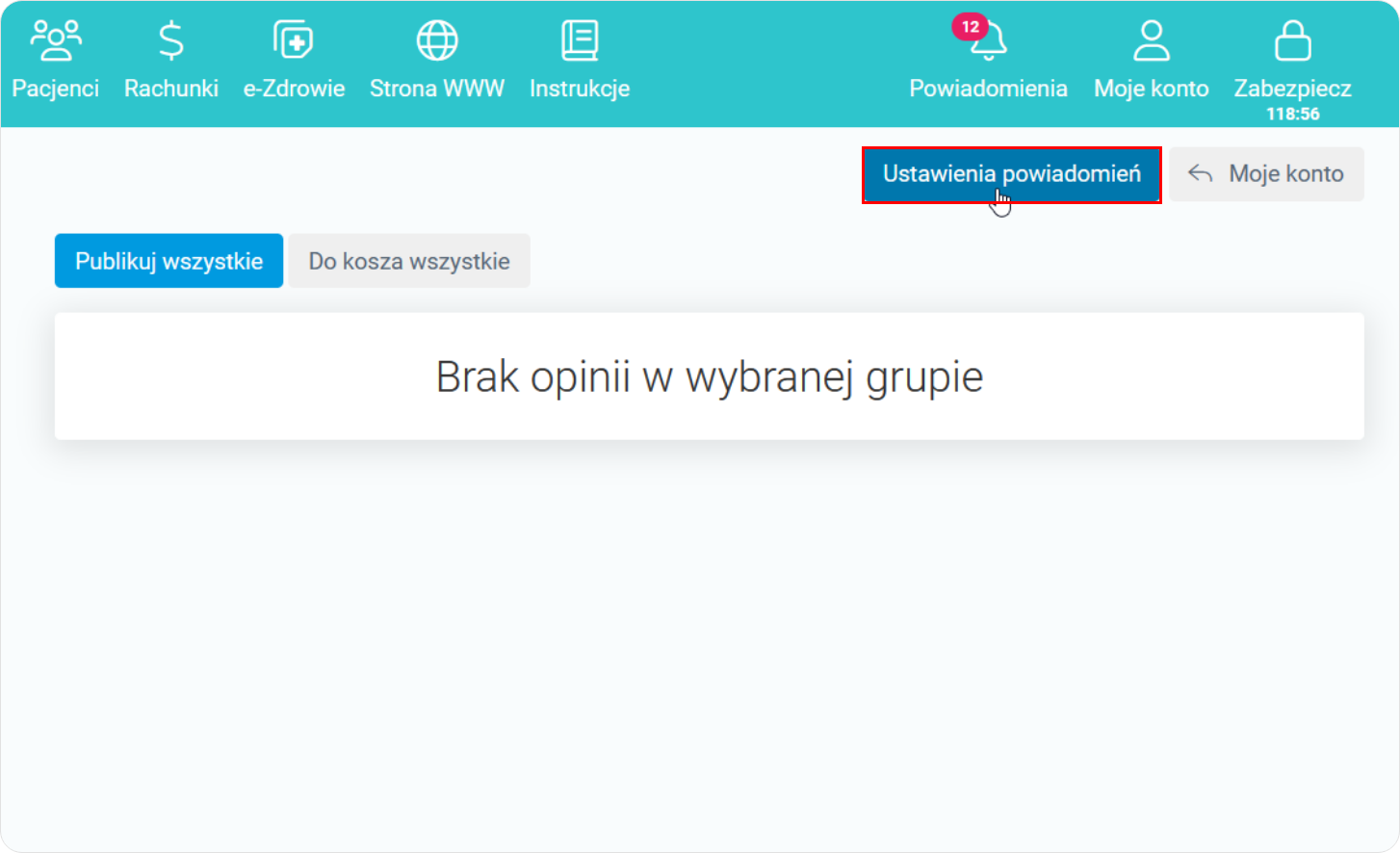Select the Strona WWW menu label

pyautogui.click(x=437, y=89)
